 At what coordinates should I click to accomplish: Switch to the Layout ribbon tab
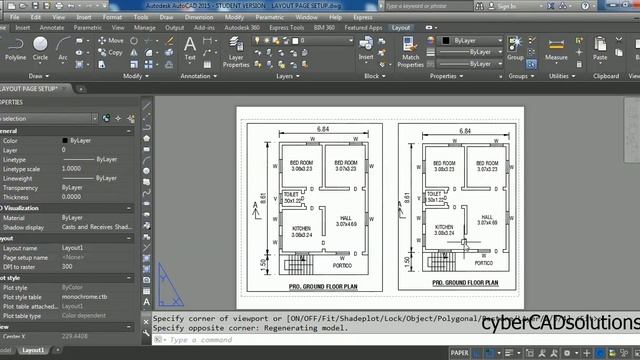(400, 27)
